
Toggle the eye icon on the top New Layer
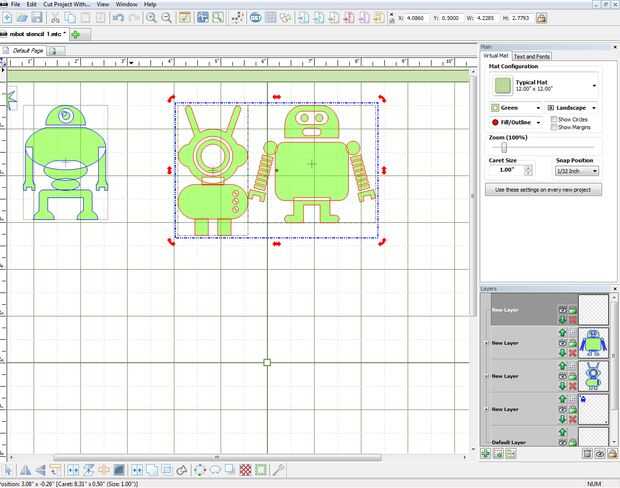coord(563,310)
